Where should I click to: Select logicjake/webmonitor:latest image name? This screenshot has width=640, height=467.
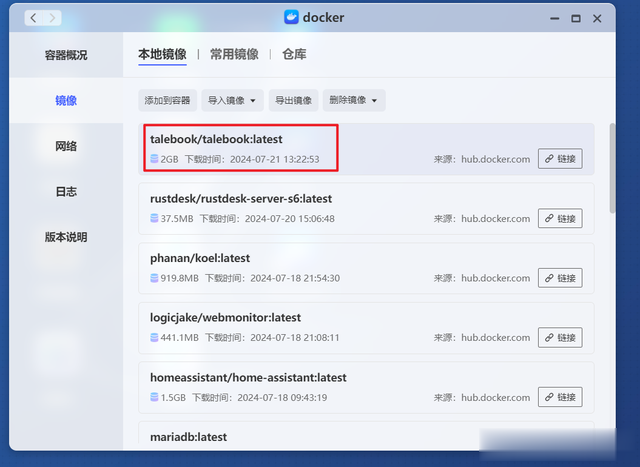click(x=225, y=318)
